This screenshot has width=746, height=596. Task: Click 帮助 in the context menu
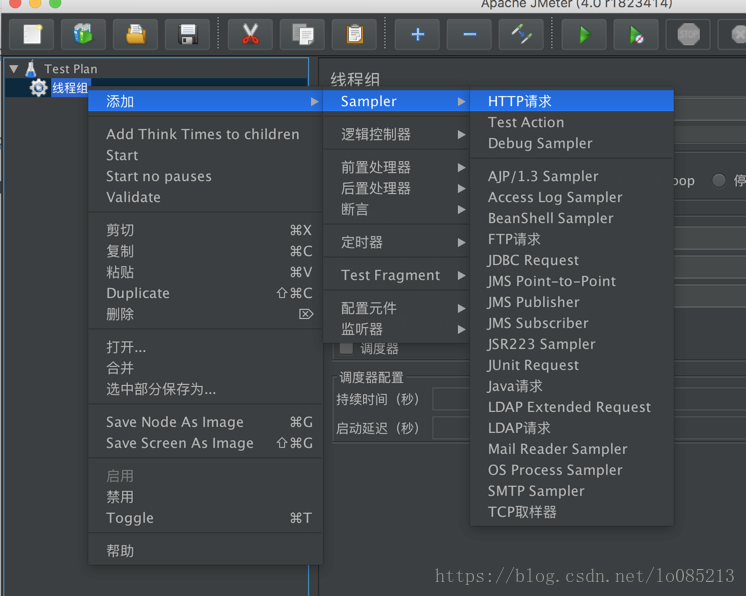(206, 551)
